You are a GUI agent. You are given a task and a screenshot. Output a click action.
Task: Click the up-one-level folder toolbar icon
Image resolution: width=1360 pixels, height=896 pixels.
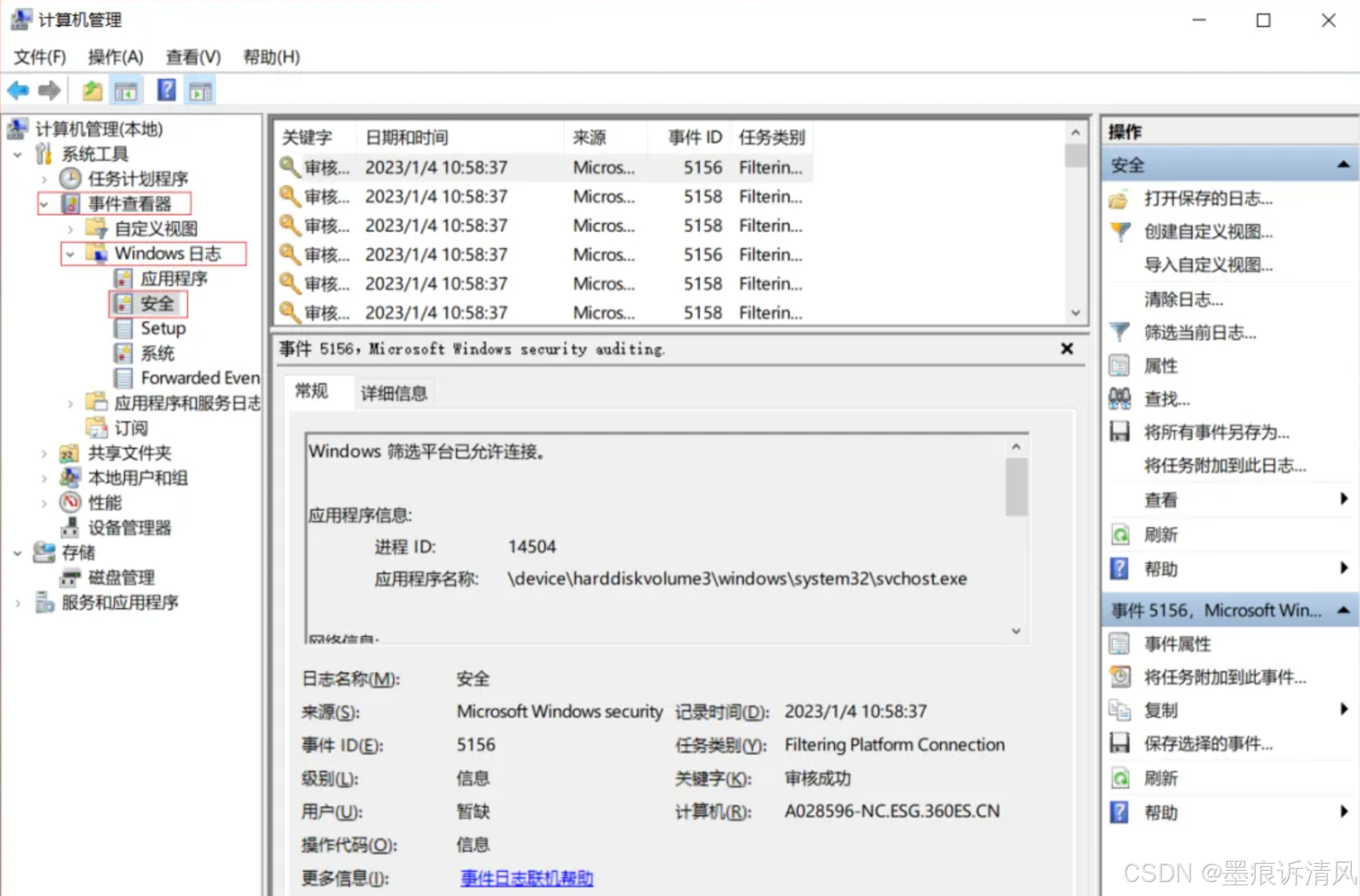(92, 91)
